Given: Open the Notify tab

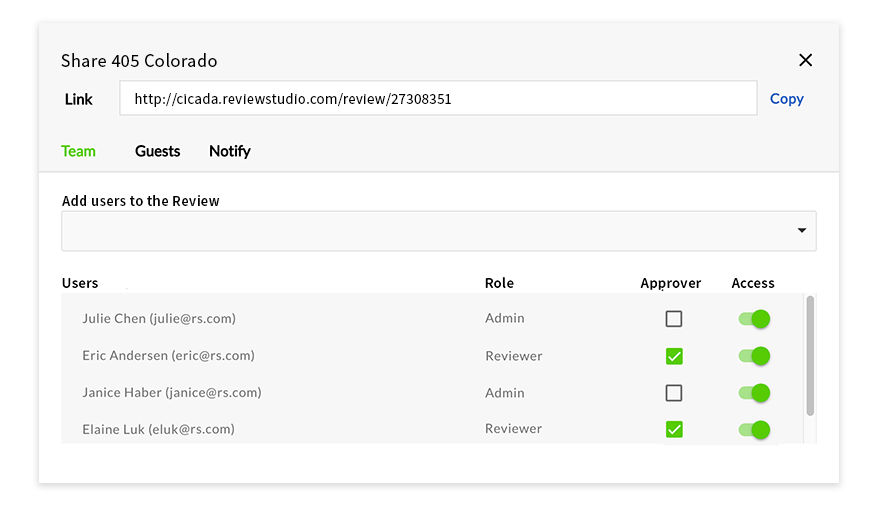Looking at the screenshot, I should point(229,151).
